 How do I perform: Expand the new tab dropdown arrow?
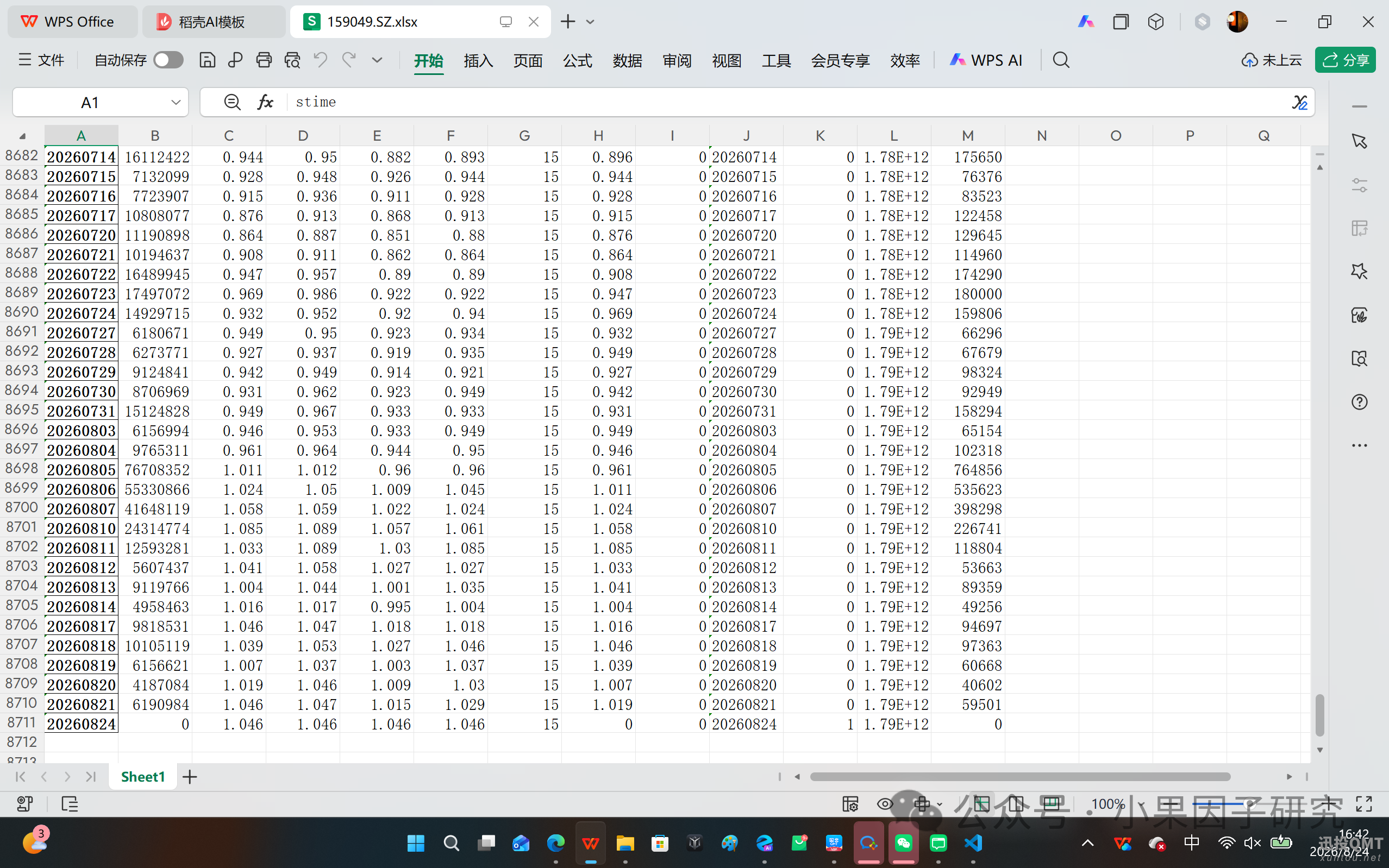tap(590, 22)
